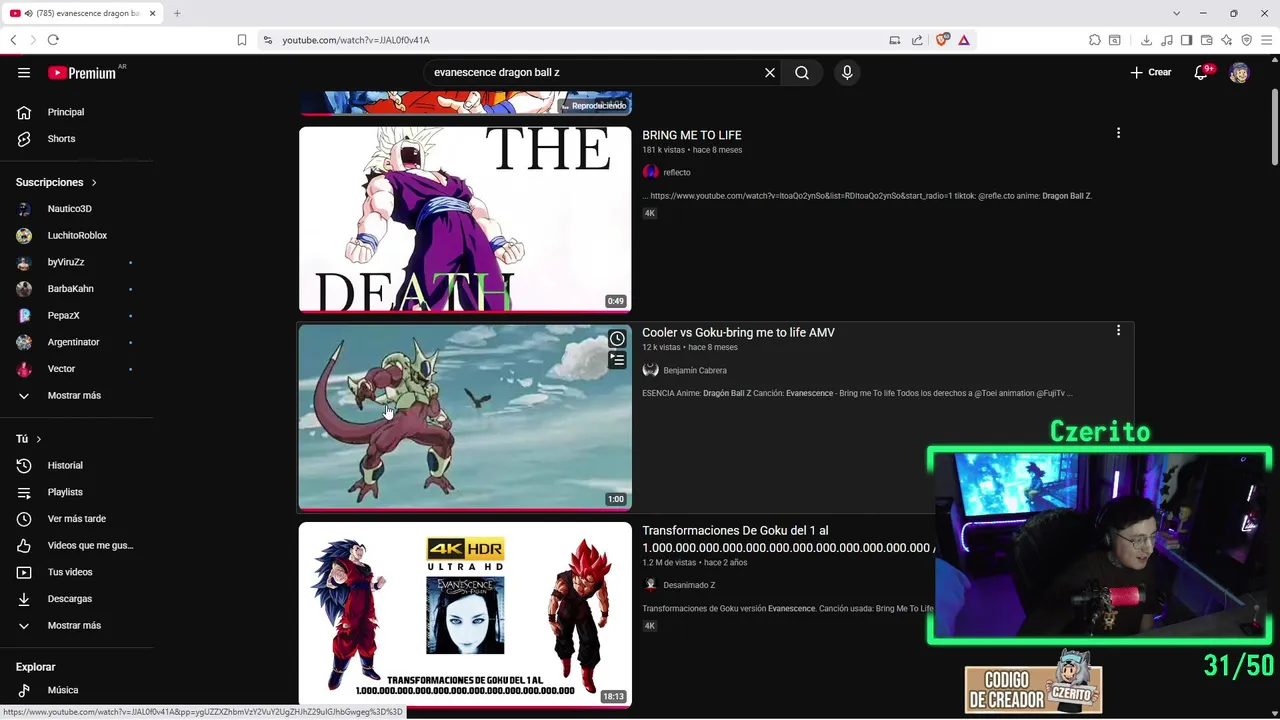Open the Brave Wallet icon
1280x720 pixels.
click(1207, 40)
